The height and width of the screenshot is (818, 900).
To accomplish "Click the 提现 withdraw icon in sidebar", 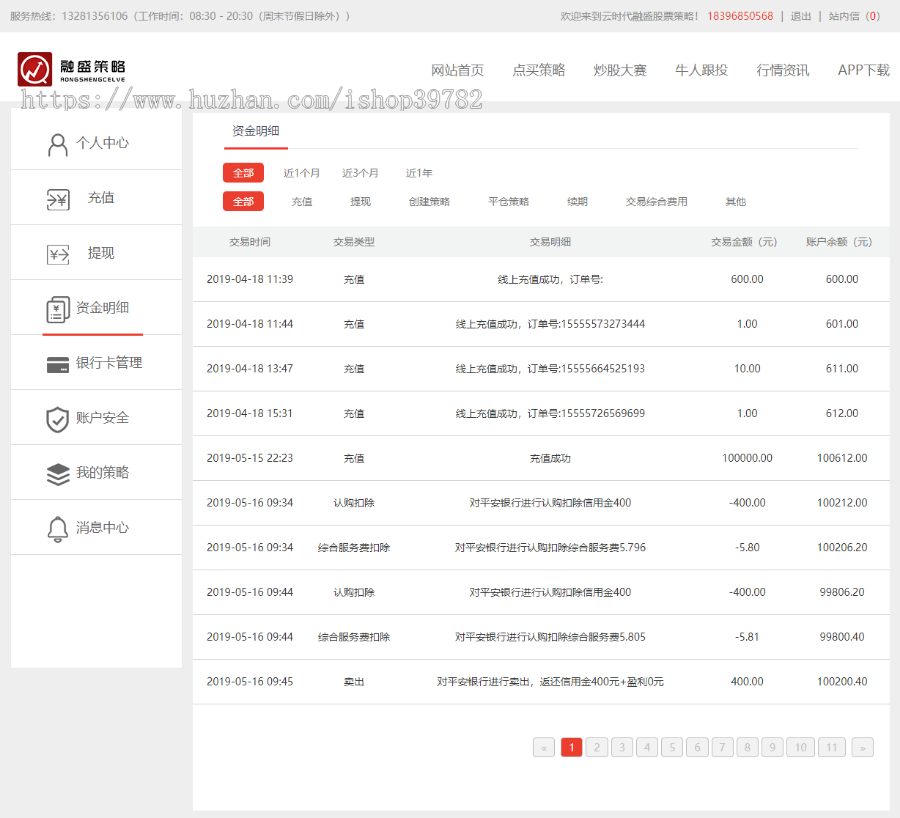I will pos(57,254).
